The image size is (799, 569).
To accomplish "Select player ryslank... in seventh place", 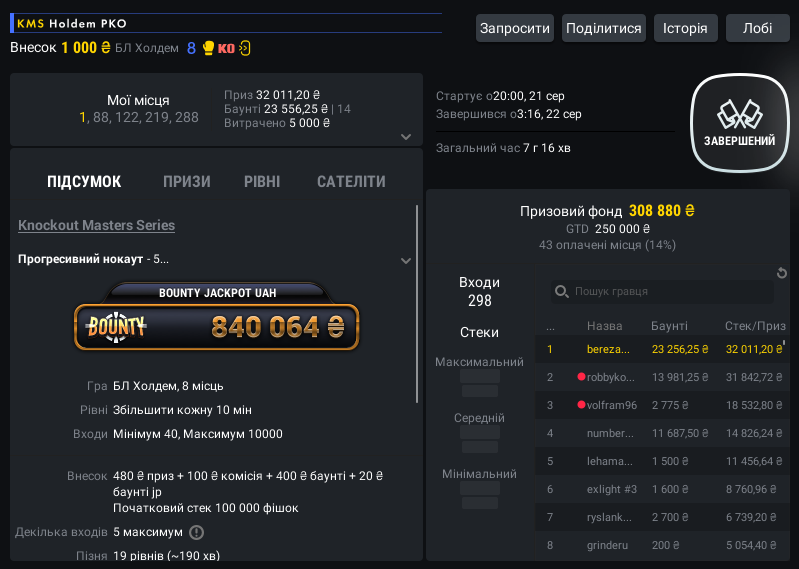I will 662,517.
